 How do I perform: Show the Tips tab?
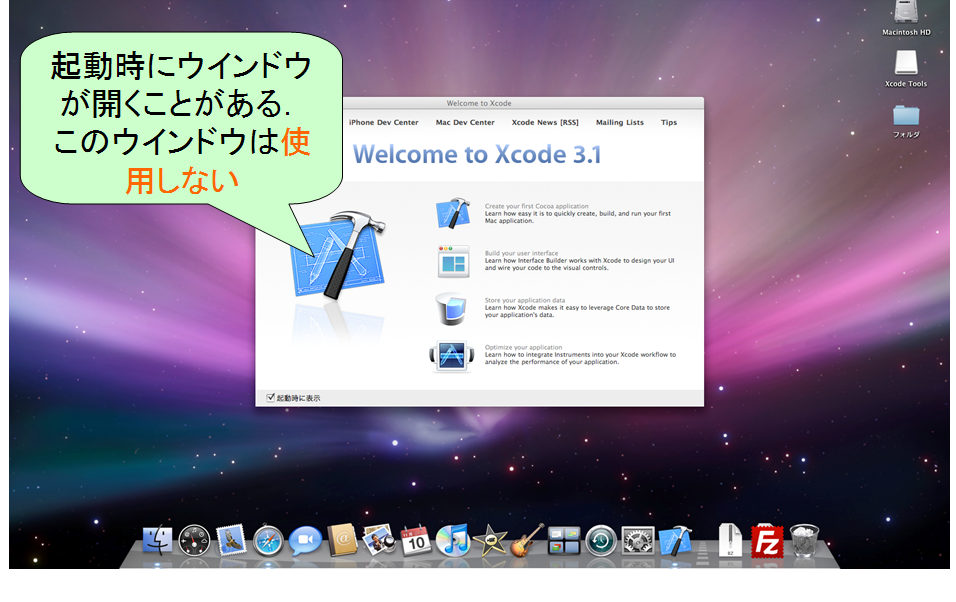669,123
